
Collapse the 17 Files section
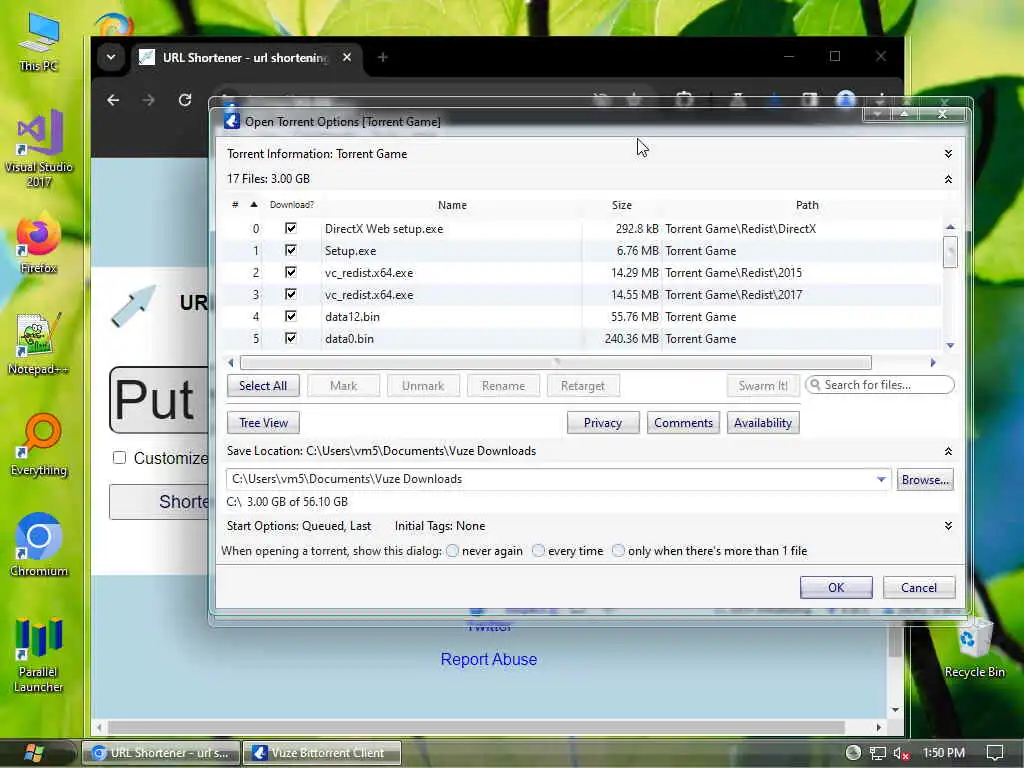pyautogui.click(x=948, y=179)
